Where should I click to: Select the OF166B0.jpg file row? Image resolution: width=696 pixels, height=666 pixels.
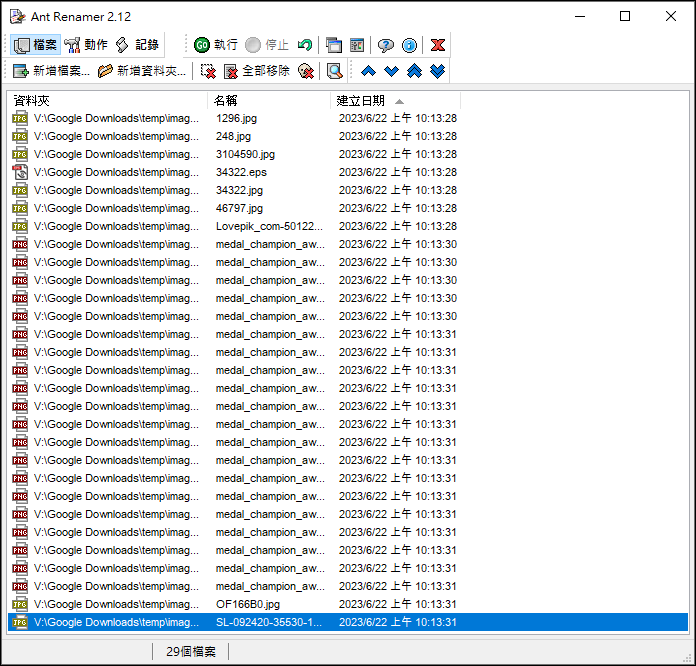348,604
